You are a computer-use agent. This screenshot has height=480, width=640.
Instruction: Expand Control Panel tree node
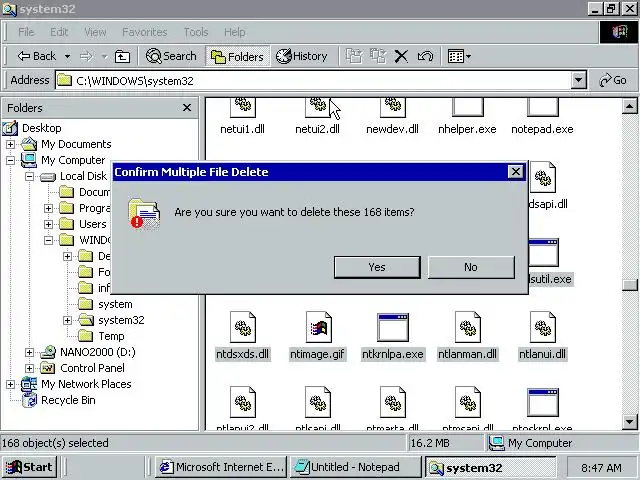pyautogui.click(x=29, y=368)
